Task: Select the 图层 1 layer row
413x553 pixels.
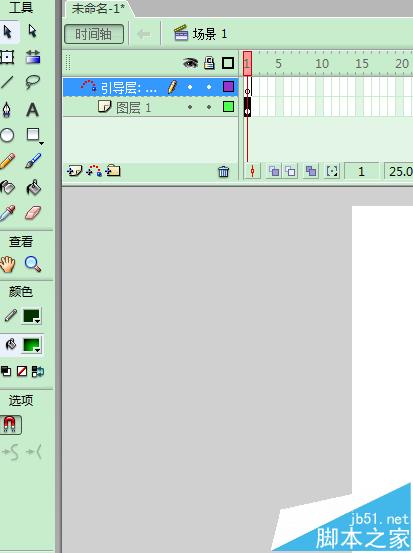Action: coord(151,107)
